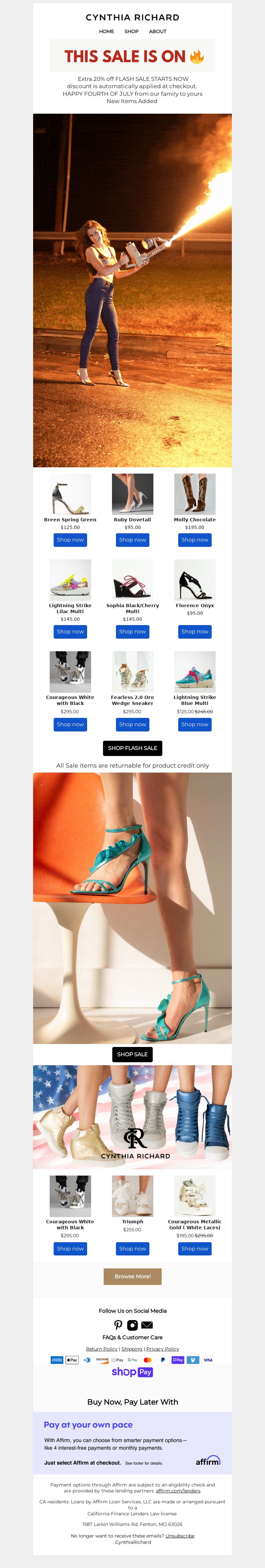Click the American Express card icon

coord(57,1360)
